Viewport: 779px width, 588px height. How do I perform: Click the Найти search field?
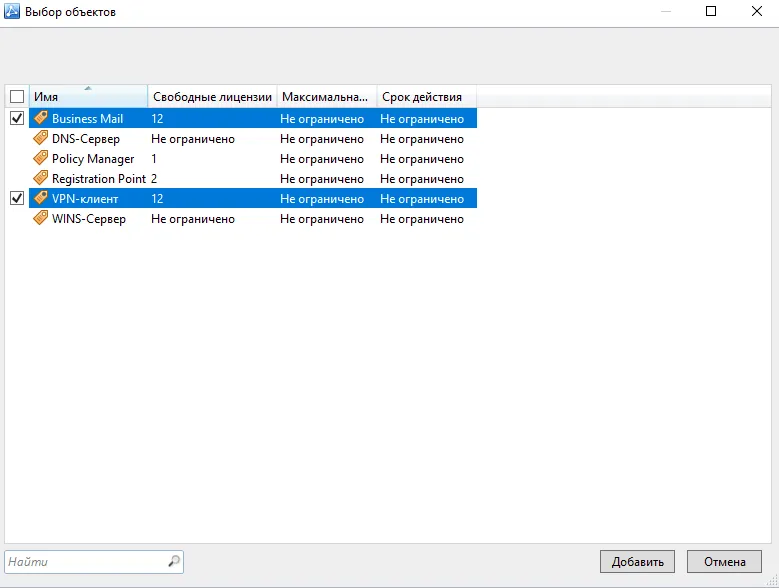point(94,562)
